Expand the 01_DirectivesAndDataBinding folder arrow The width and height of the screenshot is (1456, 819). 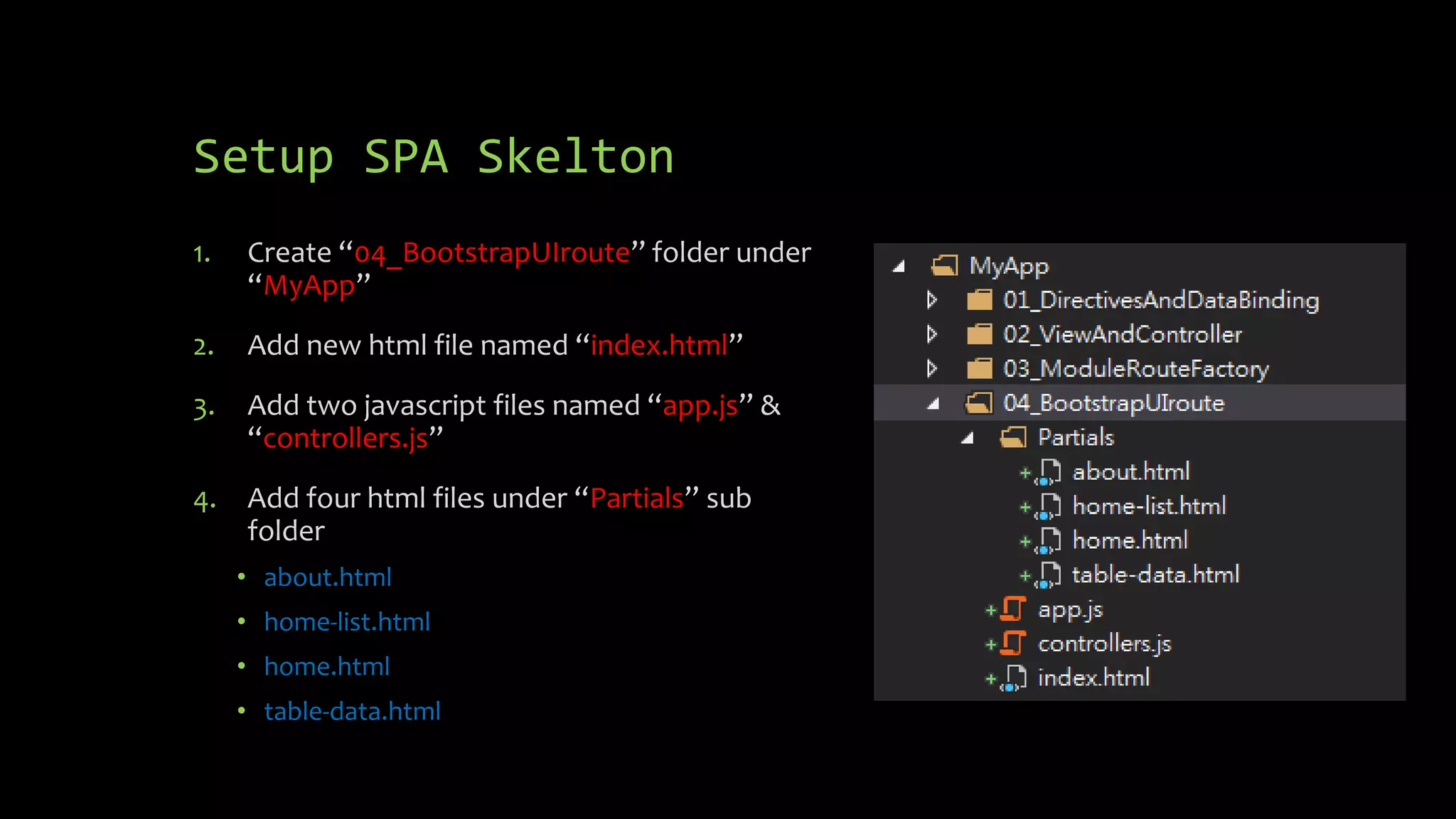932,300
